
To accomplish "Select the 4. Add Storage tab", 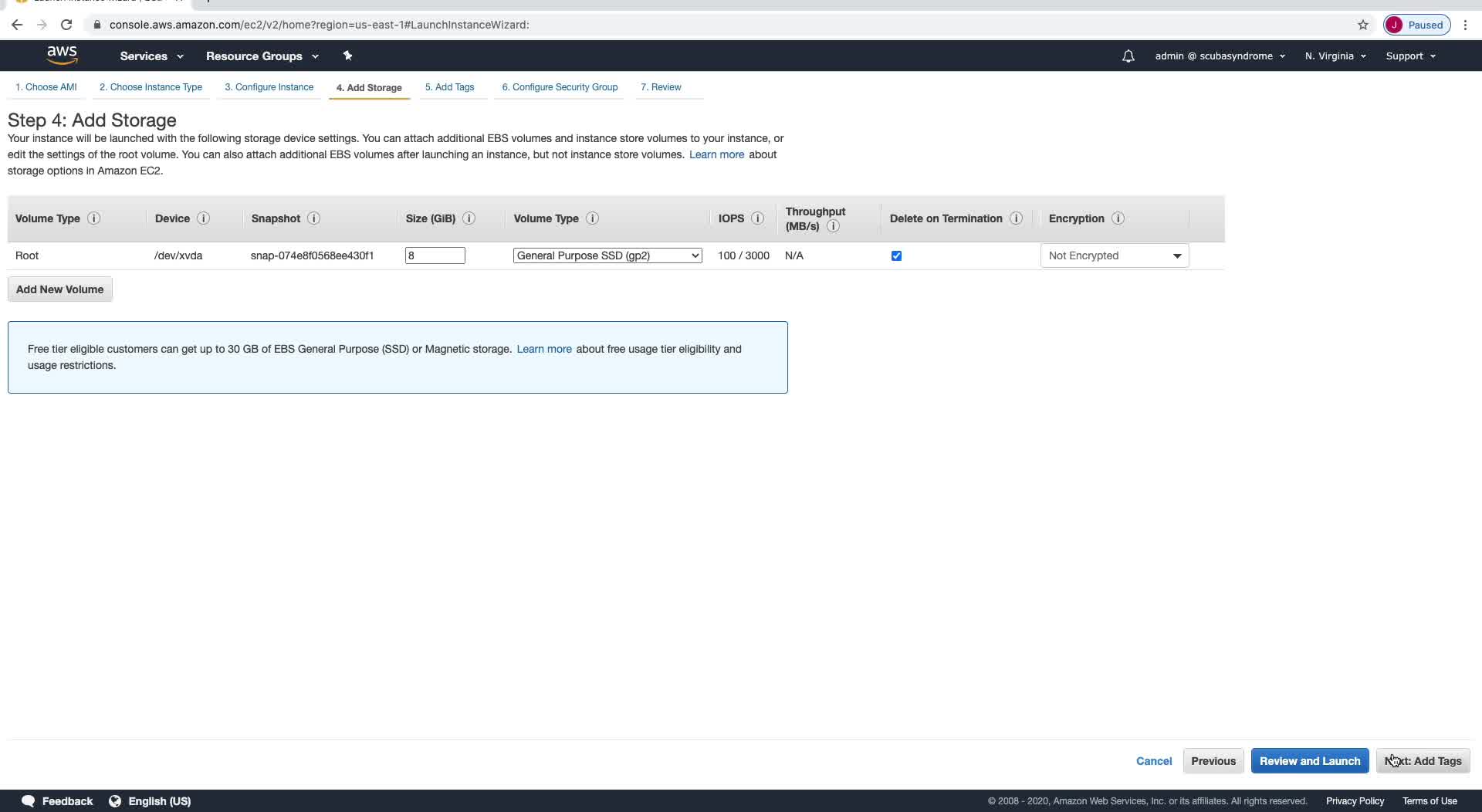I will (x=369, y=88).
